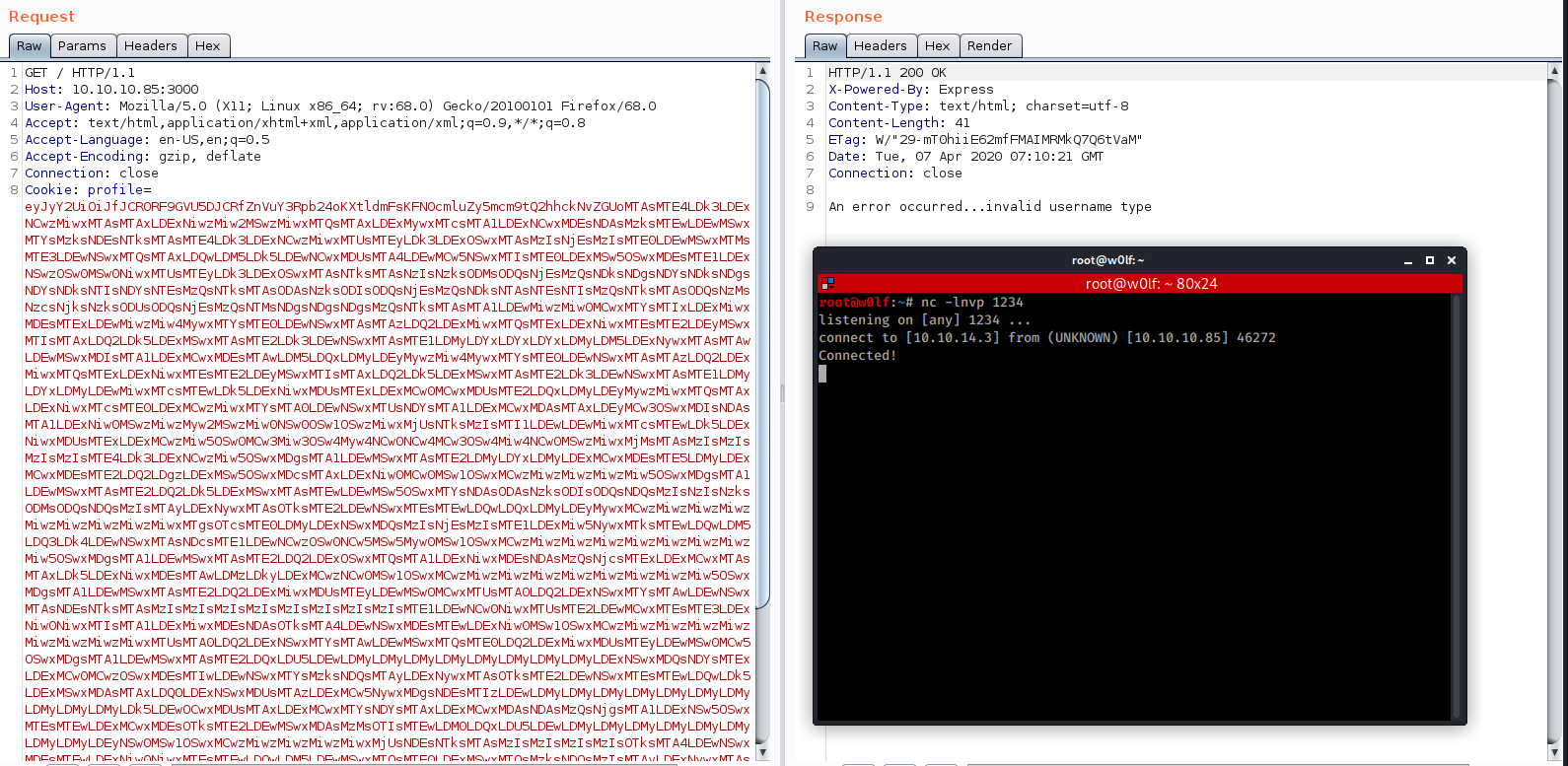Click the response pane scroll-down arrow
This screenshot has height=766, width=1568.
click(x=1555, y=751)
